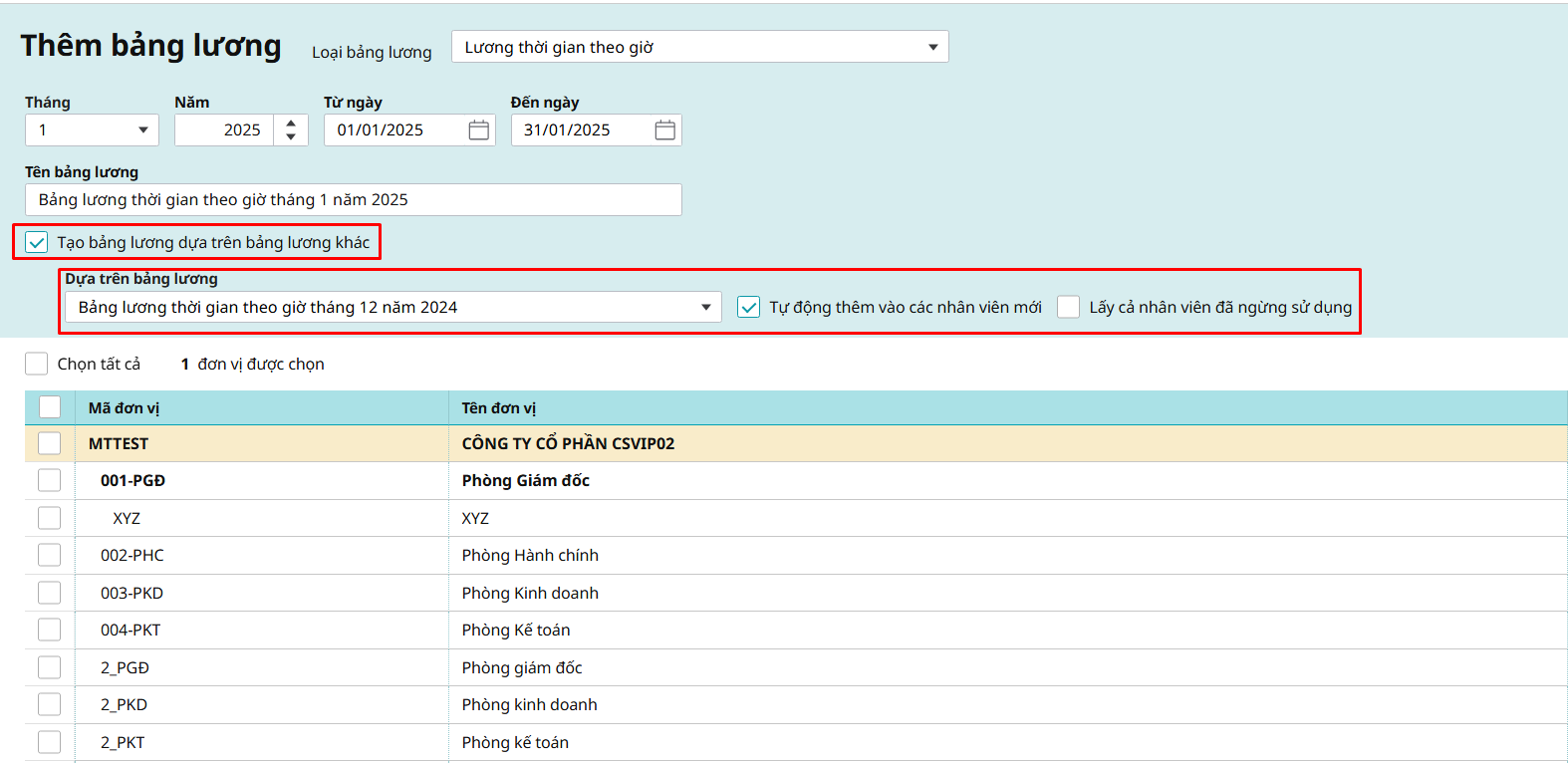Check the 001-PGĐ Phòng Giám đốc row
The image size is (1568, 763).
coord(50,480)
